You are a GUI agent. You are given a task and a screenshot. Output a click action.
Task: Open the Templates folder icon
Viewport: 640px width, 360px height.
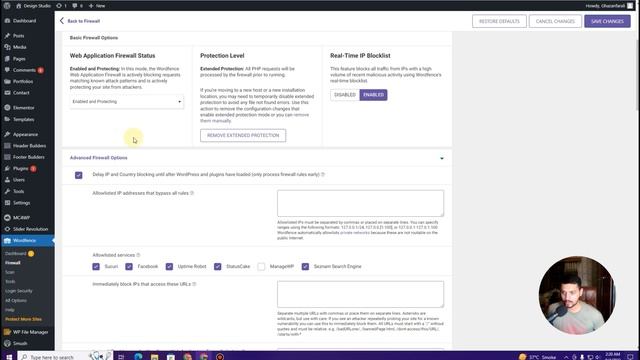[7, 119]
